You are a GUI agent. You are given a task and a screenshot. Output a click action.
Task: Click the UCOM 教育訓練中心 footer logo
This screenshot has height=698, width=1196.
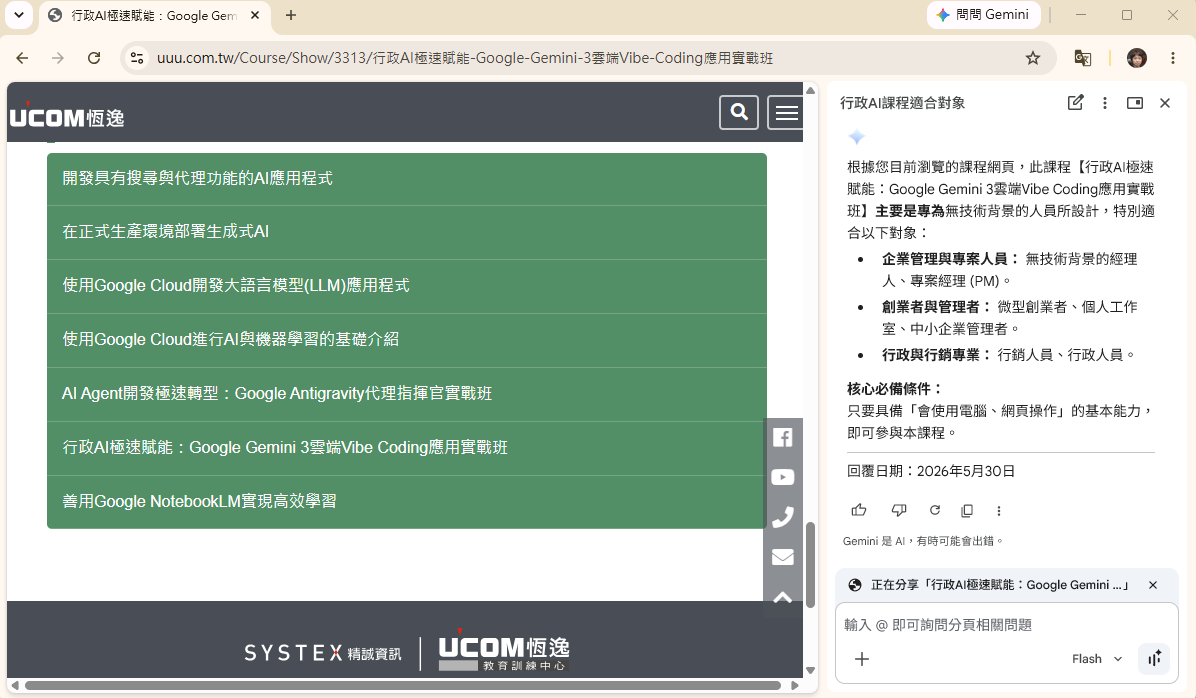click(x=504, y=653)
